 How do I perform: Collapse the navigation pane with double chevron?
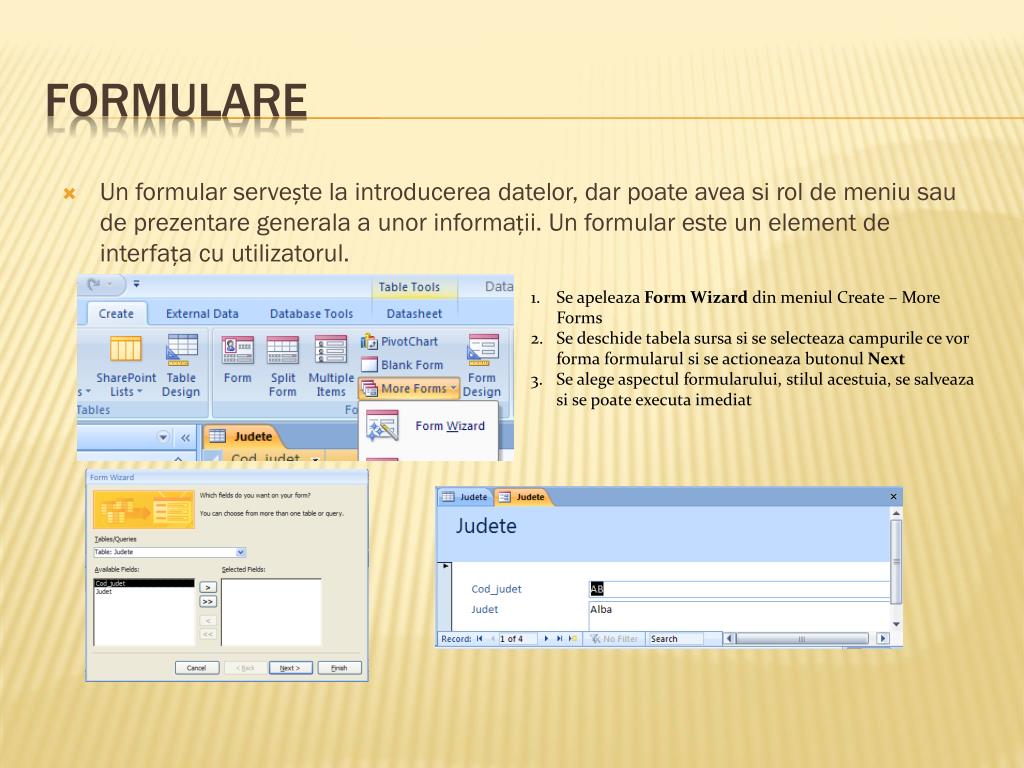(185, 438)
